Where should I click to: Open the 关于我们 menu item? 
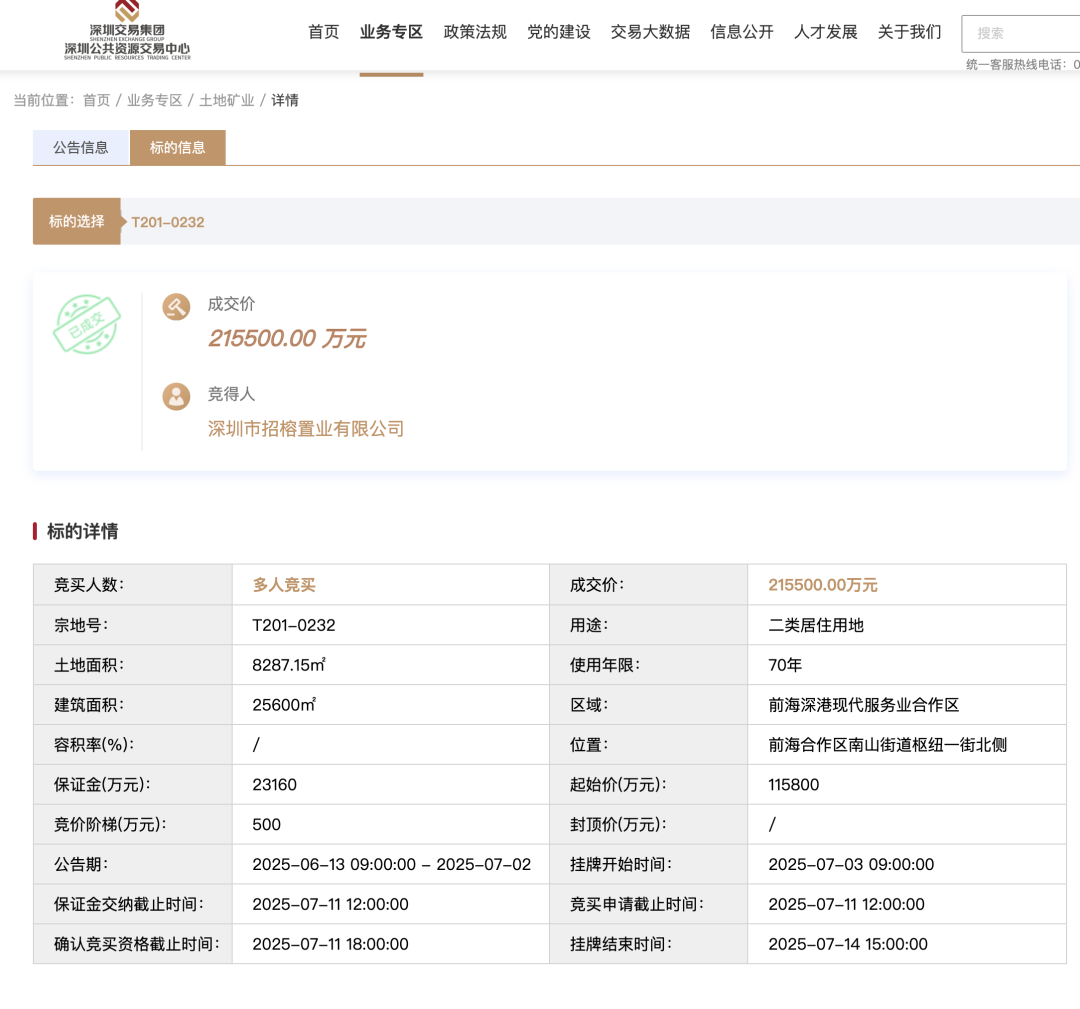pos(909,32)
